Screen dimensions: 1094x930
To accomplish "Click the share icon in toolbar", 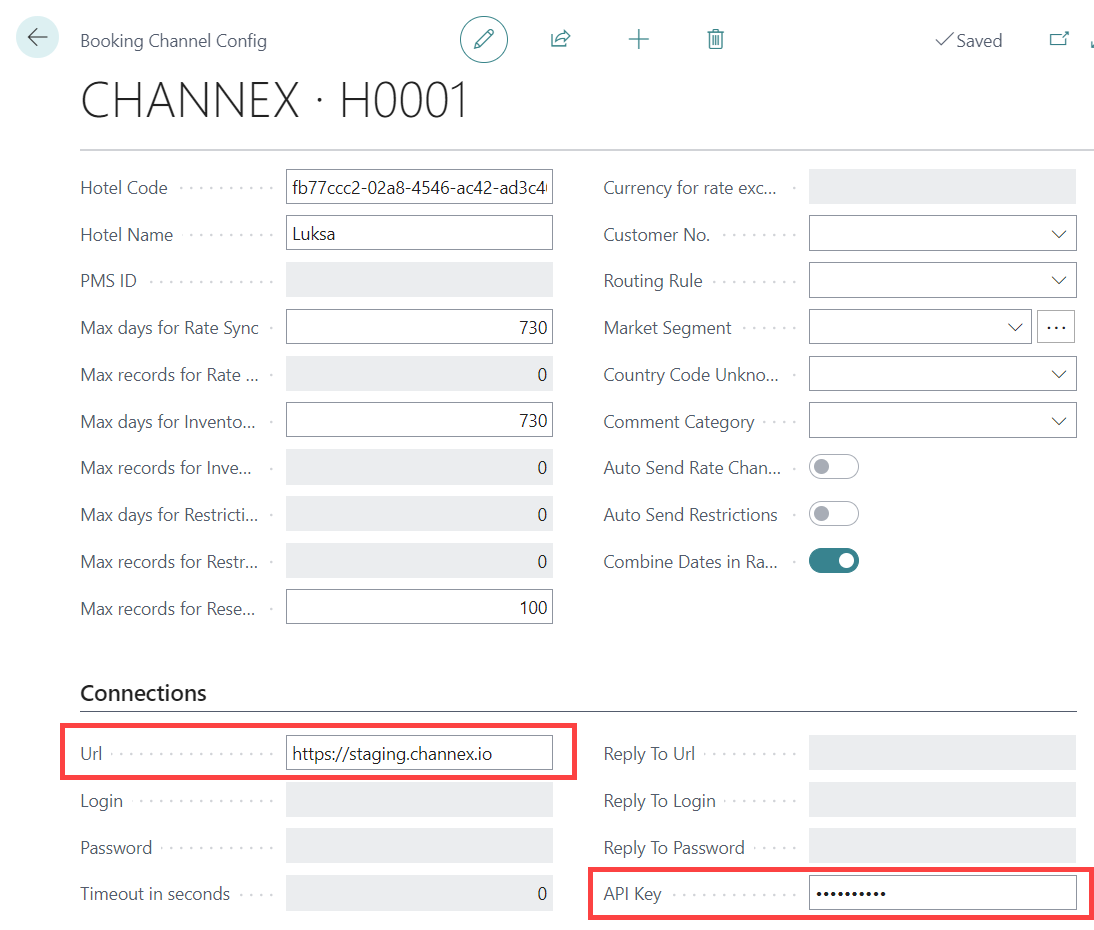I will [560, 40].
